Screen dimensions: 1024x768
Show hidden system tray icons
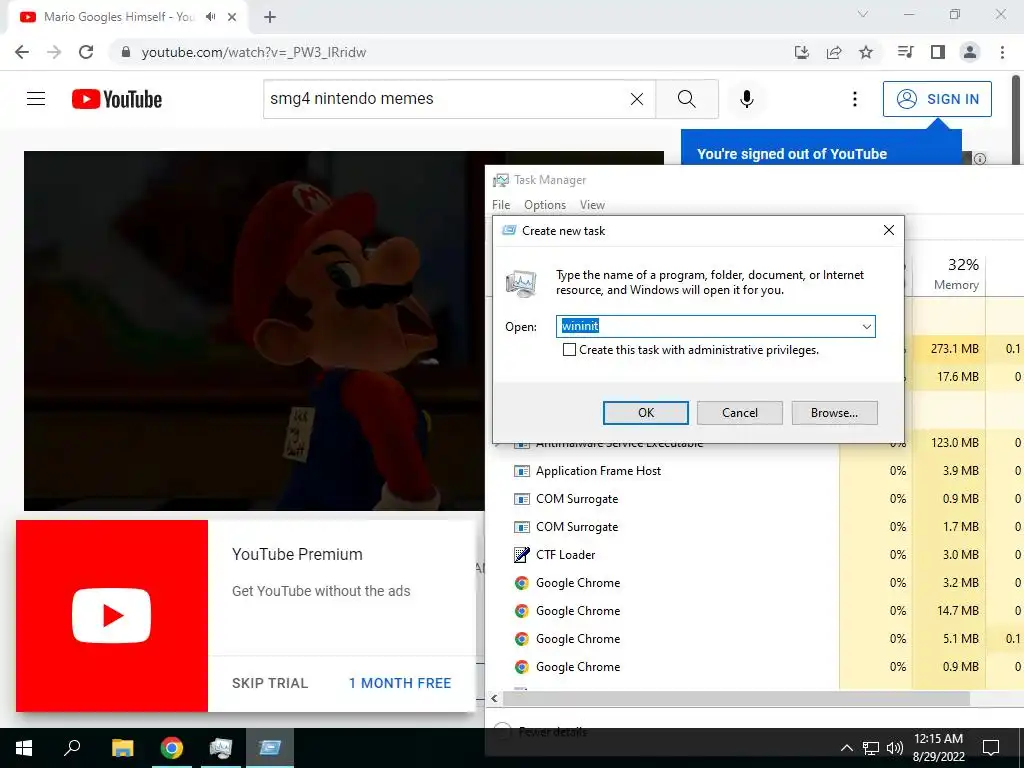coord(846,748)
